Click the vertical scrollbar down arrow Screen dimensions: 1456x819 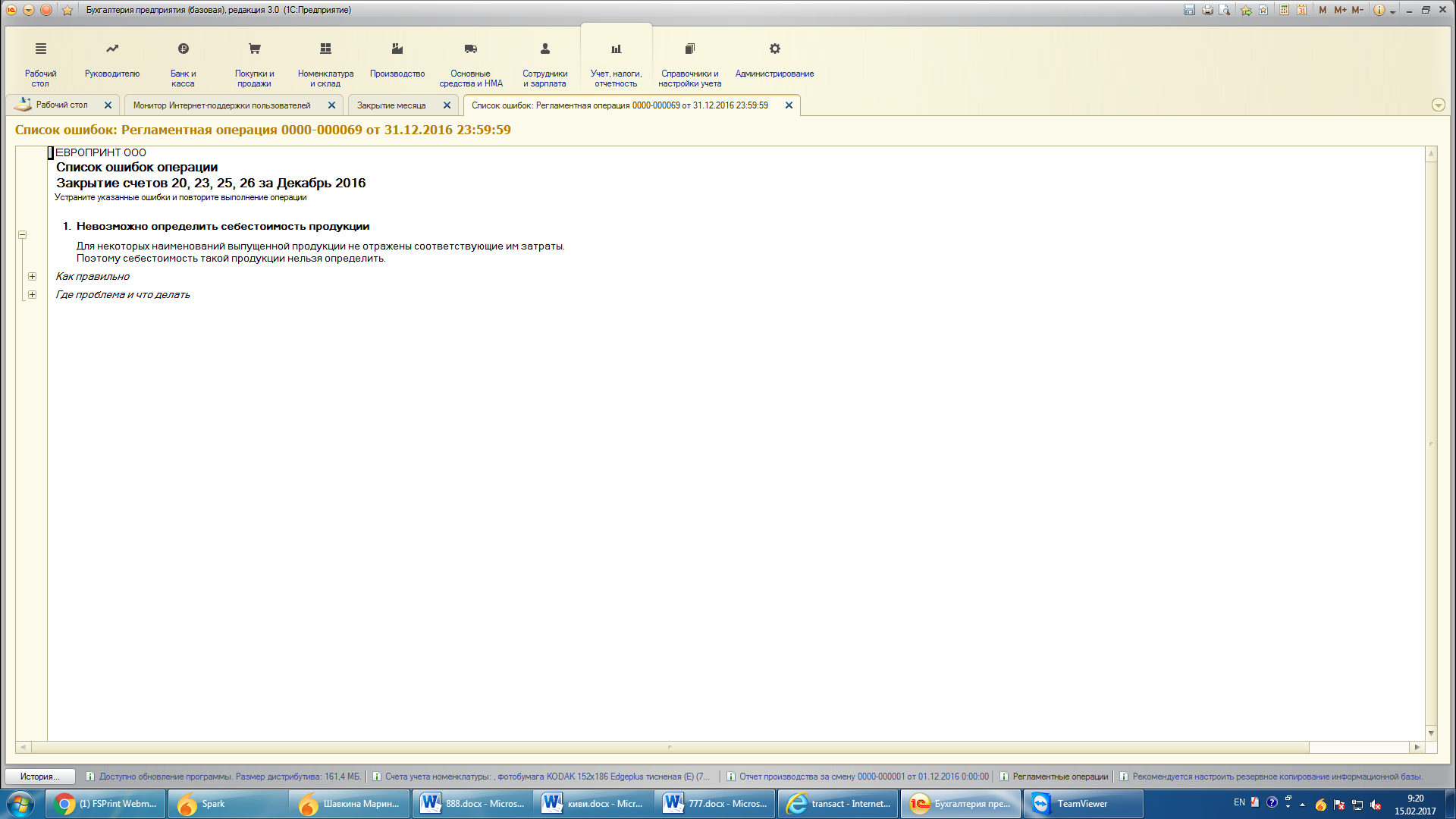click(x=1431, y=733)
